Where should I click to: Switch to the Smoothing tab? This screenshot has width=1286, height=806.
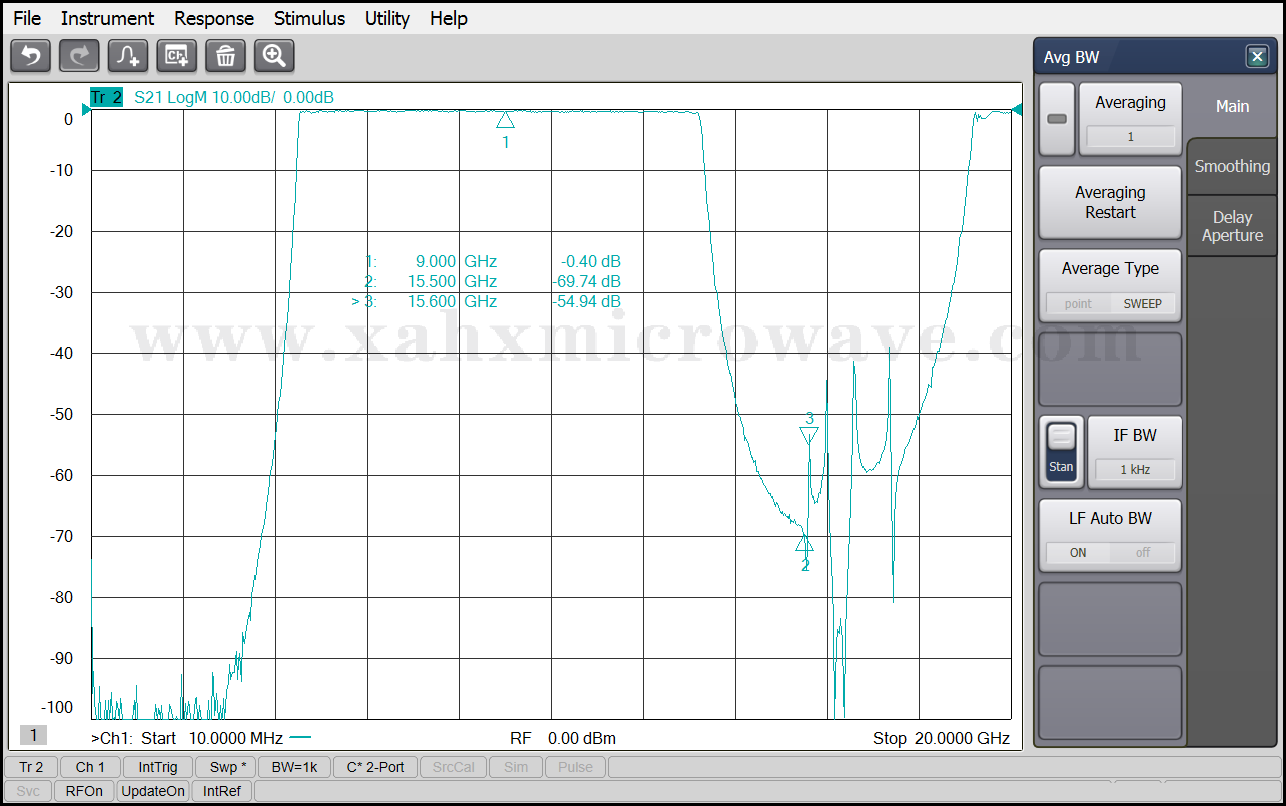(x=1232, y=167)
